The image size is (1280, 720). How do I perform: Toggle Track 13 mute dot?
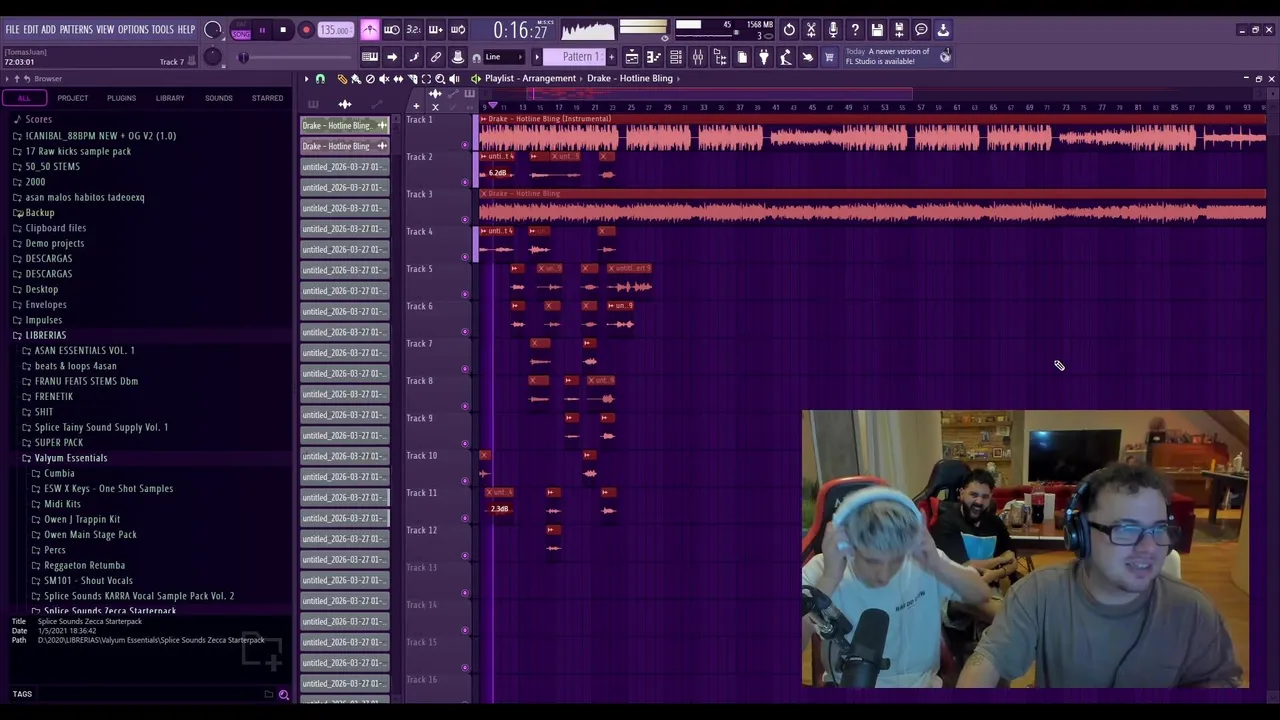point(465,593)
